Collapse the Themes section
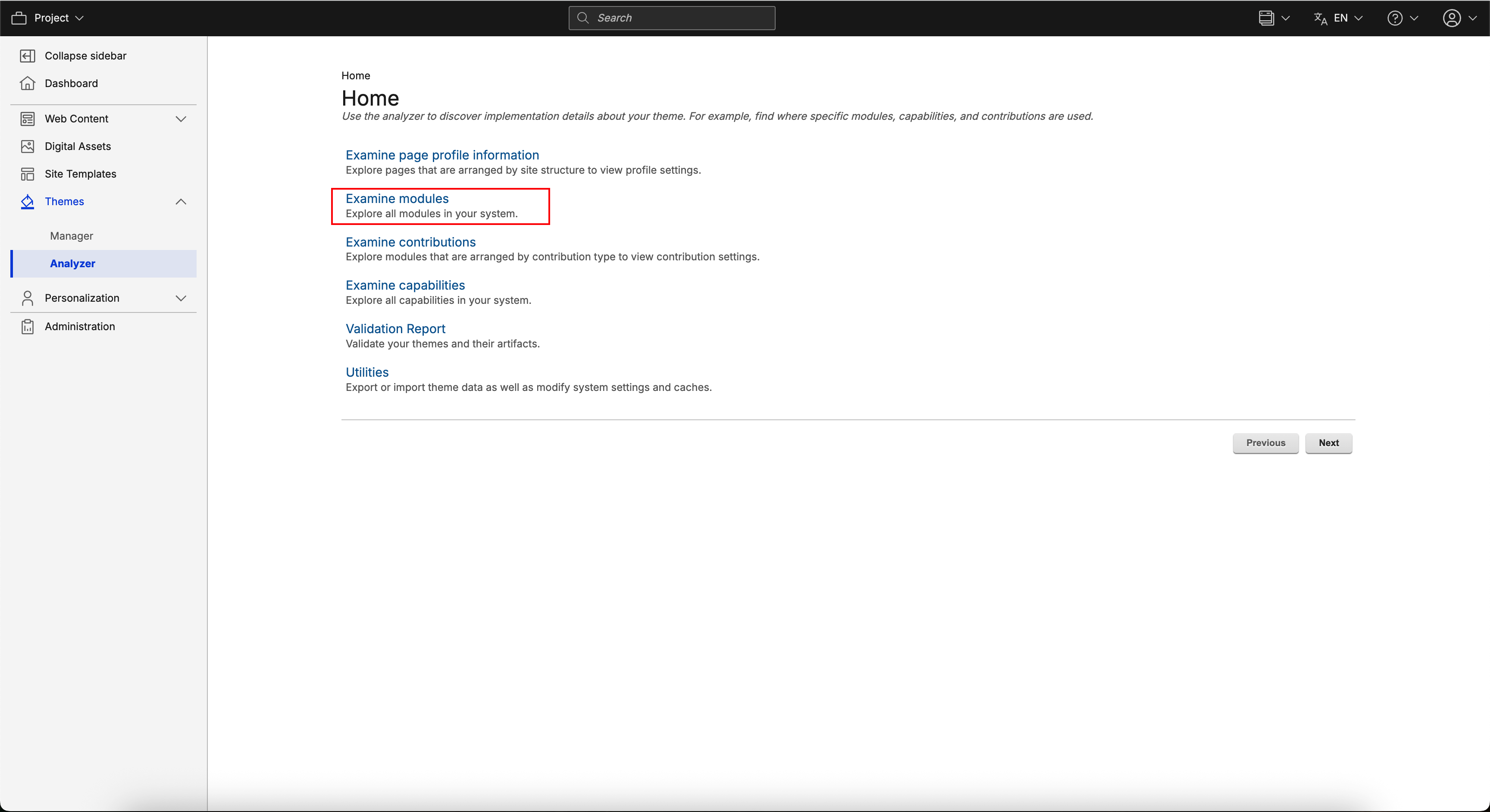Screen dimensions: 1490x812 click(181, 202)
